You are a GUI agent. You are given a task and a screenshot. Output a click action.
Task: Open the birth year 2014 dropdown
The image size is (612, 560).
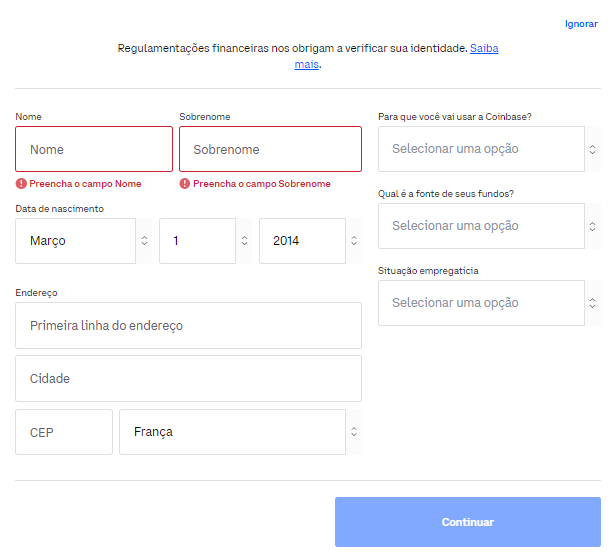302,241
